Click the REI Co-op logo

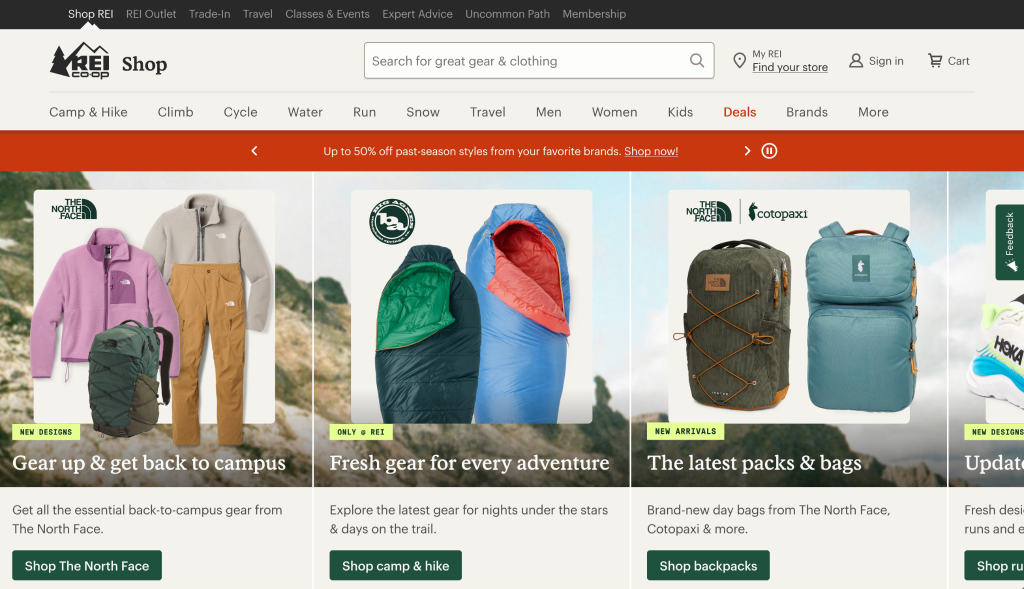(x=80, y=61)
